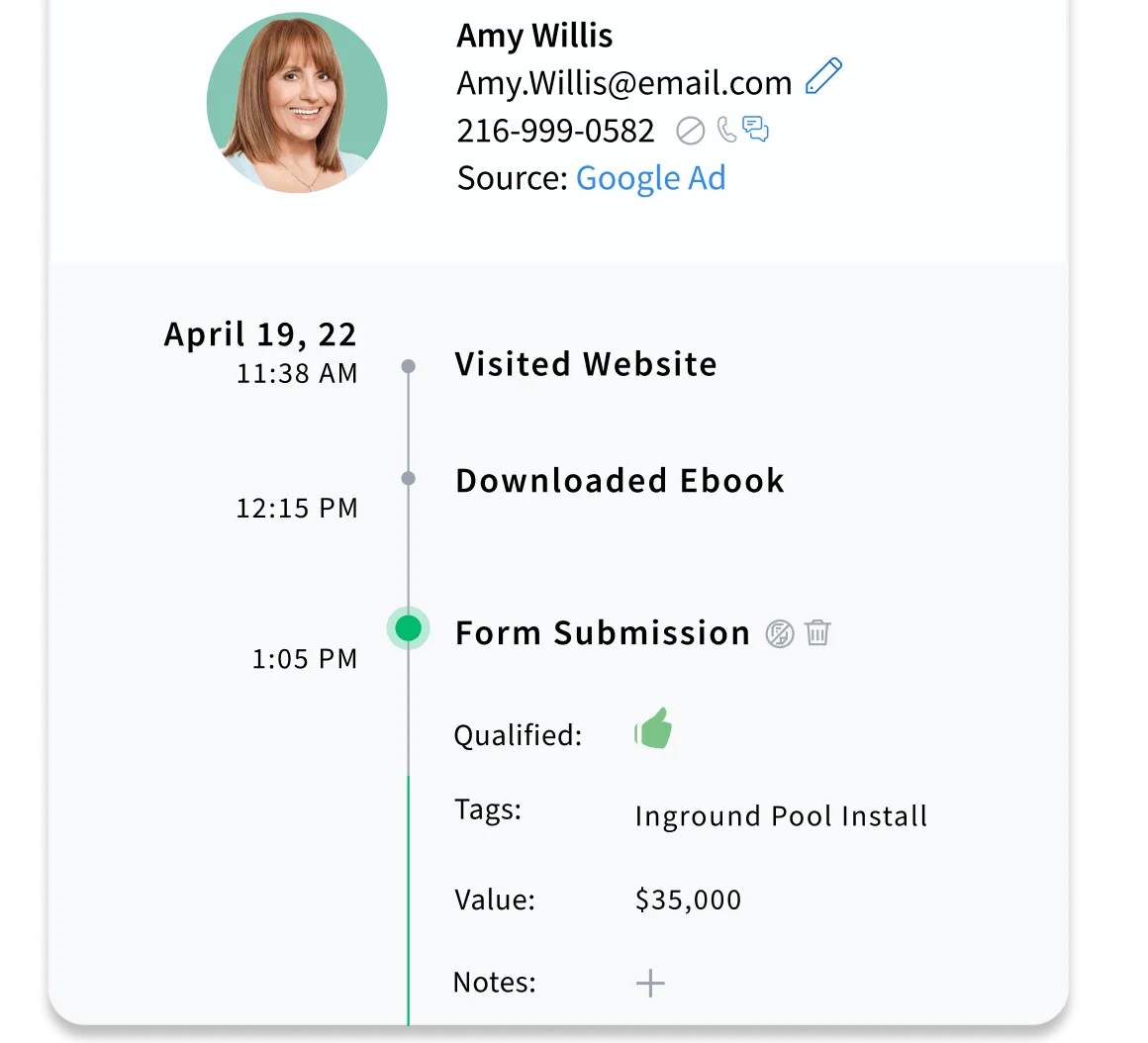This screenshot has width=1148, height=1043.
Task: Click the $35,000 value
Action: 688,900
